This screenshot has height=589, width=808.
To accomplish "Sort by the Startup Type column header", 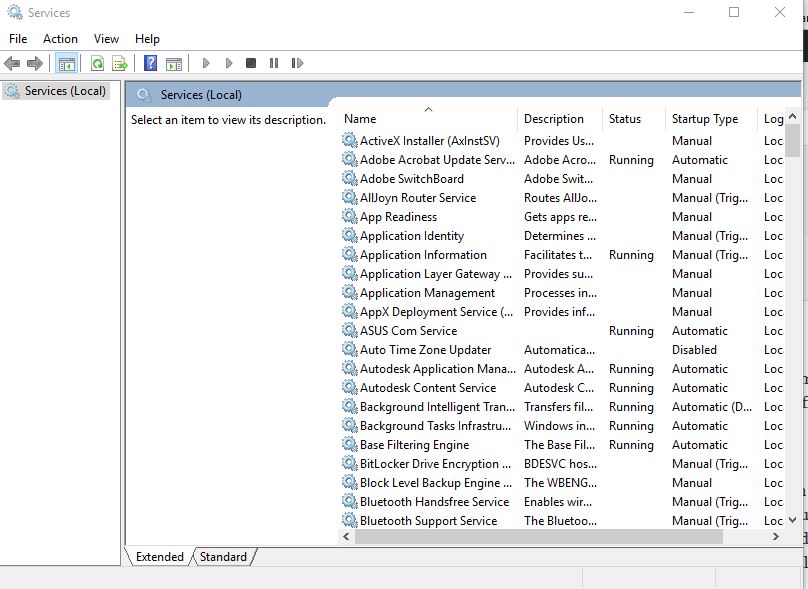I will click(x=705, y=119).
